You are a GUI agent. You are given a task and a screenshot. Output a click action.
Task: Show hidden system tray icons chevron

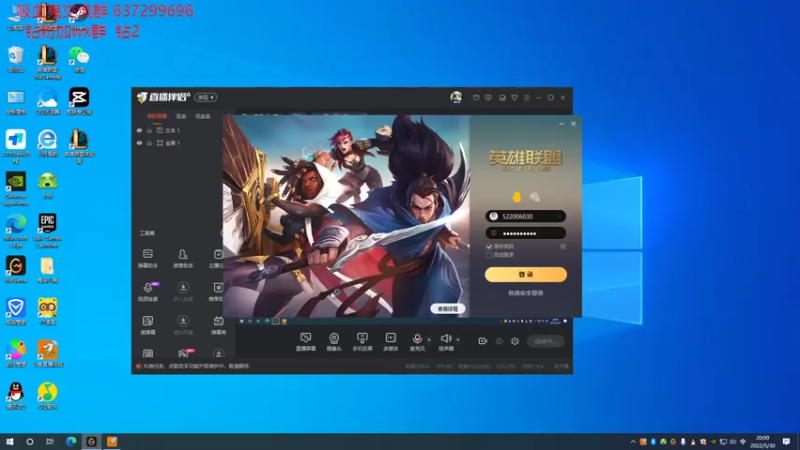633,442
